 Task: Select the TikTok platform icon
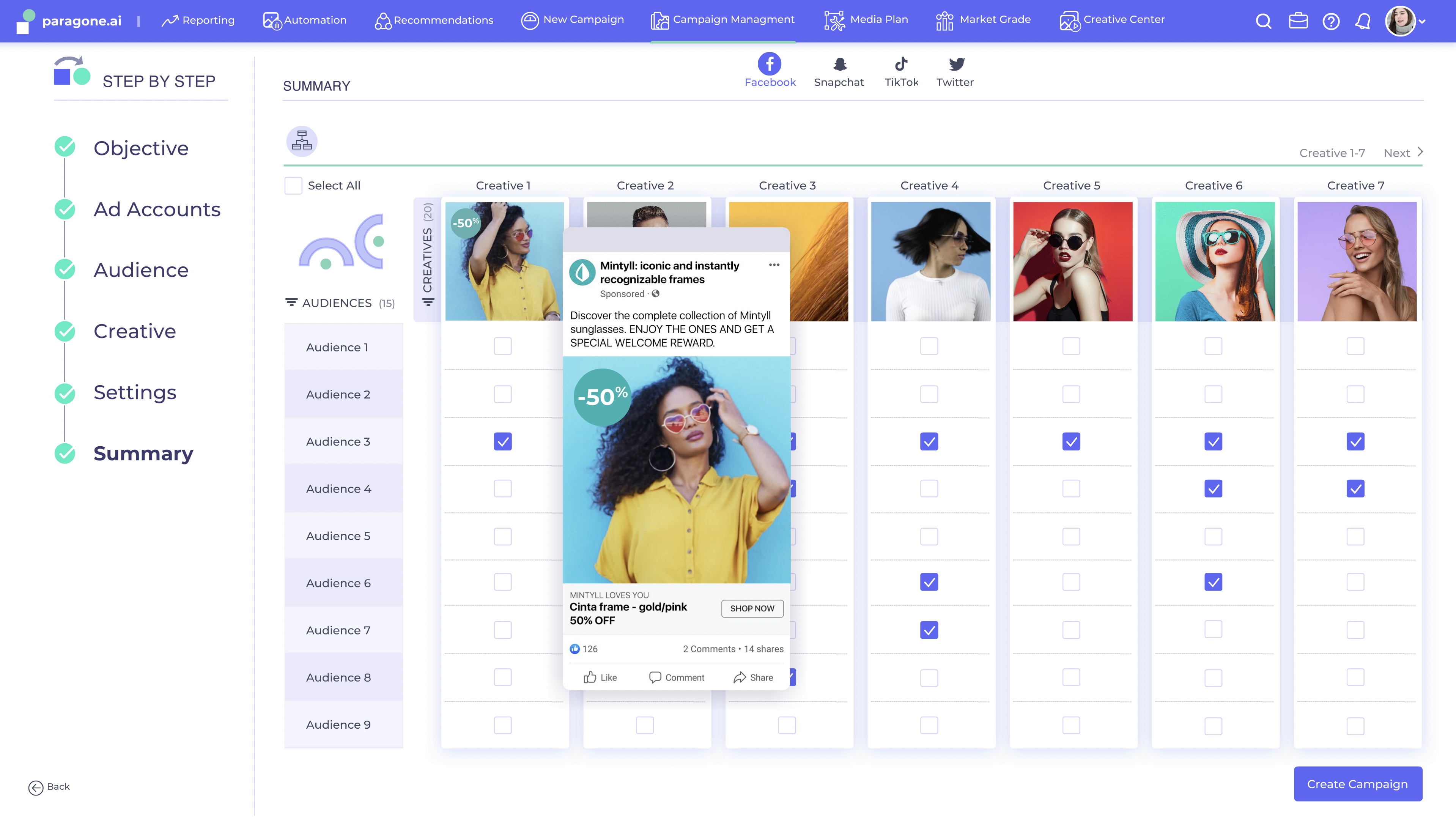(900, 65)
